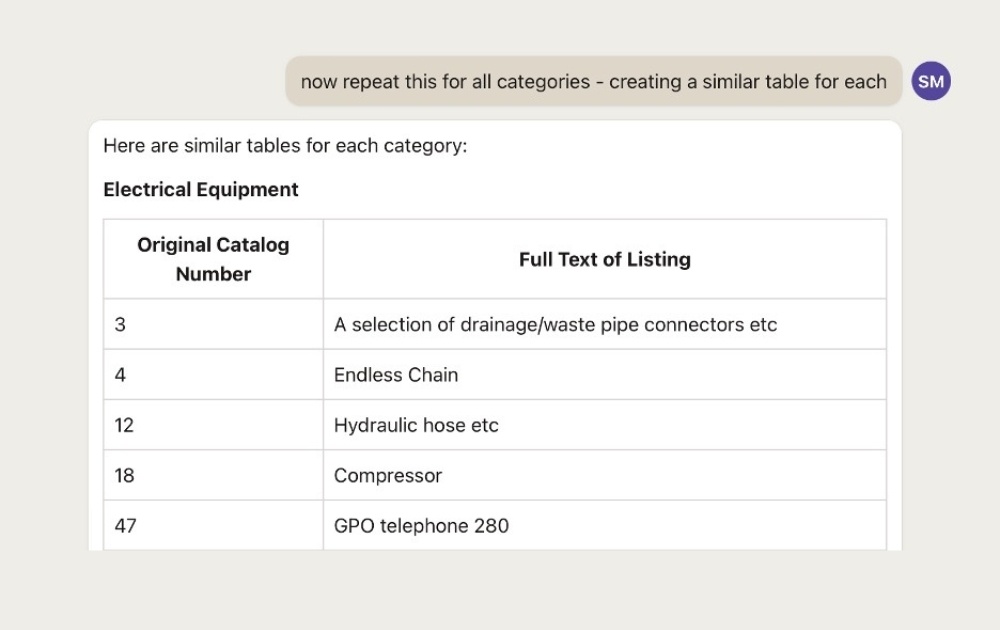Screen dimensions: 1000x630
Task: Select the drainage/waste pipe connectors listing cell
Action: (x=605, y=324)
